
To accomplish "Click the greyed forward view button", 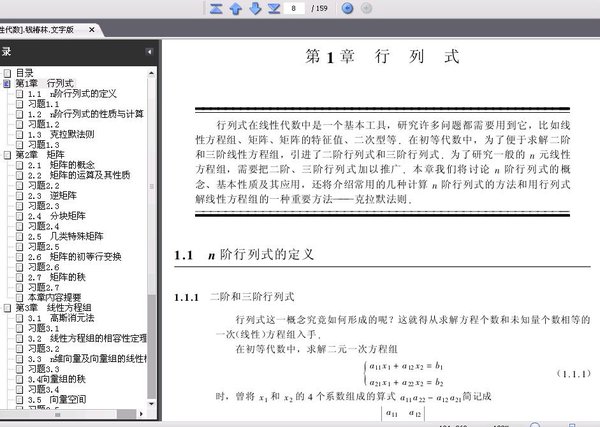I will (x=366, y=8).
